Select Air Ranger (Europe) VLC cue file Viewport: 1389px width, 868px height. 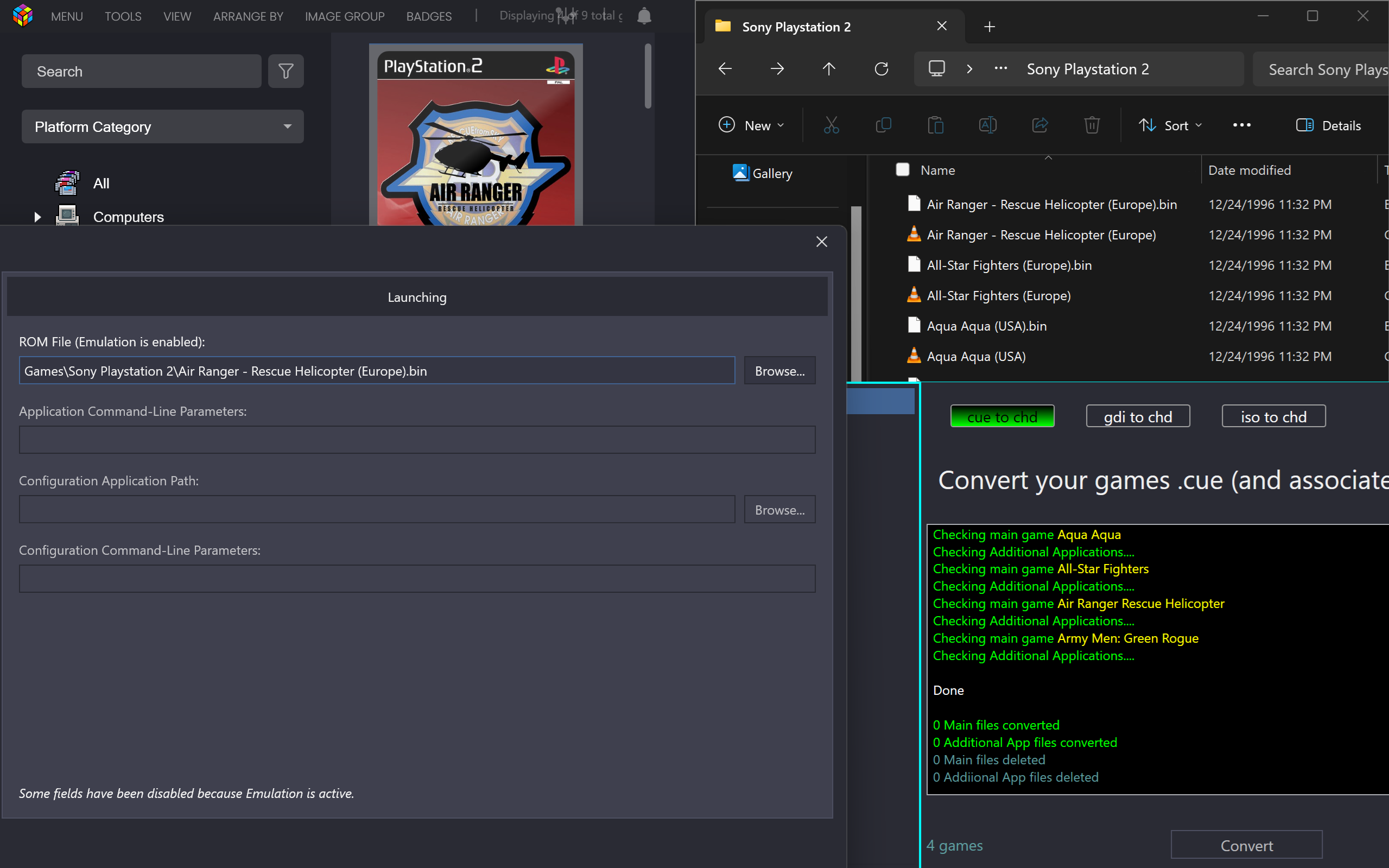pos(1041,235)
